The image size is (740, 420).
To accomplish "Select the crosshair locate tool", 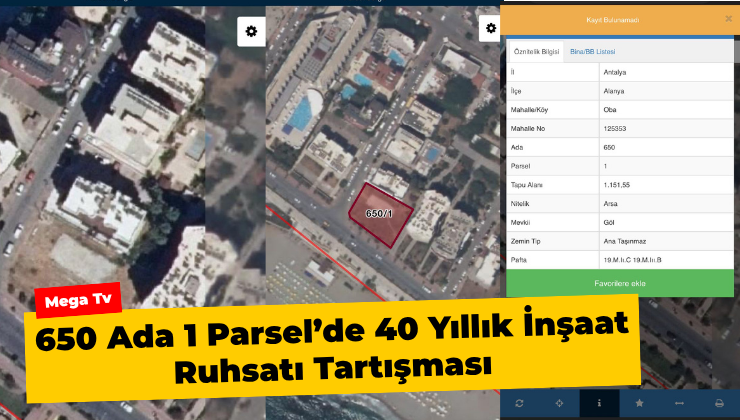I will 559,403.
